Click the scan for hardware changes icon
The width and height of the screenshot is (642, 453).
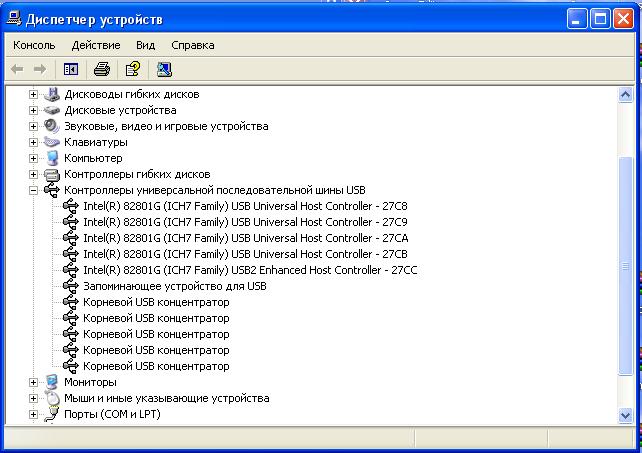click(164, 69)
